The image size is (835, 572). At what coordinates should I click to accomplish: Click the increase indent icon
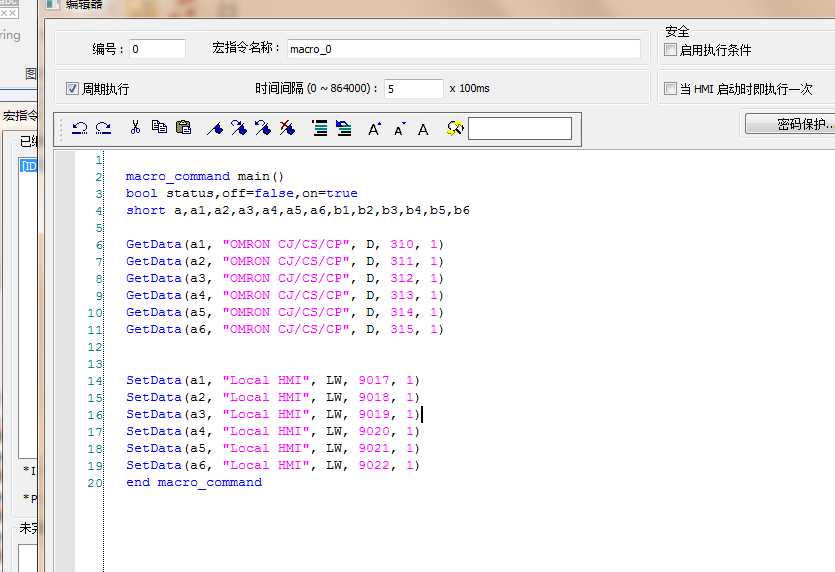tap(320, 128)
